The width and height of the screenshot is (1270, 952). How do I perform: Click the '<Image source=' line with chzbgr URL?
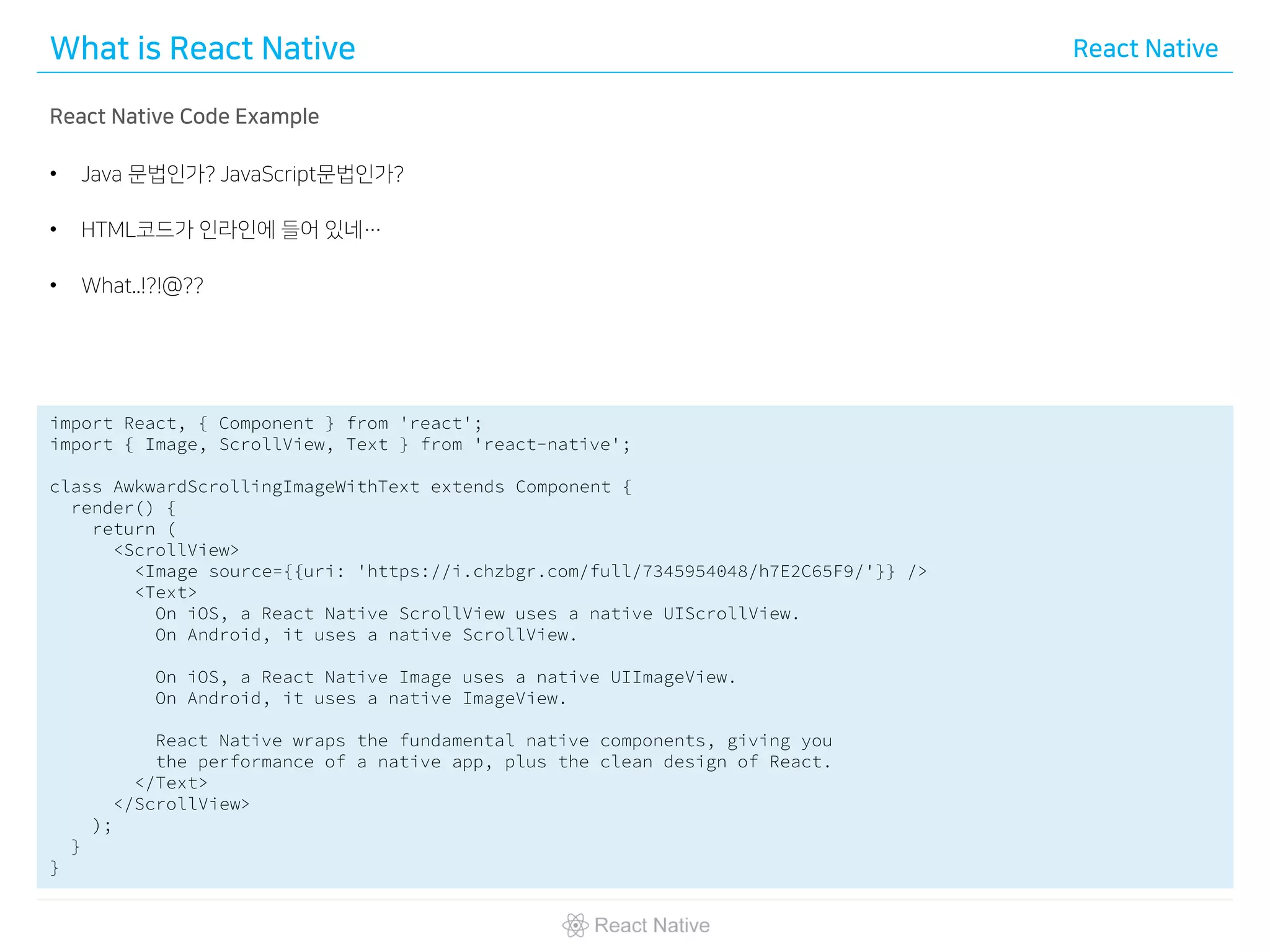pos(531,571)
